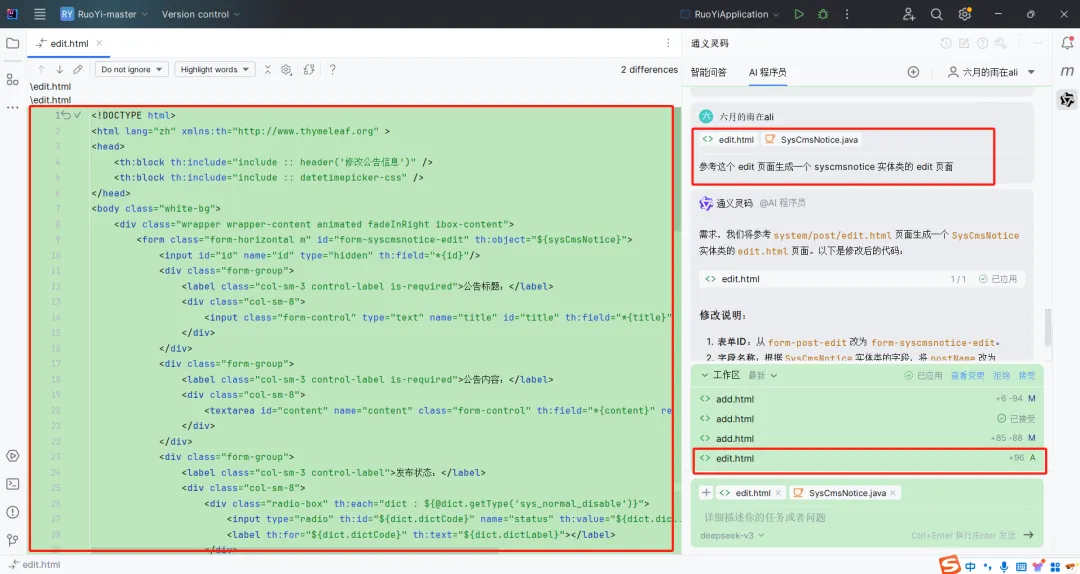1080x574 pixels.
Task: Open the 最新 snapshot dropdown
Action: [762, 376]
